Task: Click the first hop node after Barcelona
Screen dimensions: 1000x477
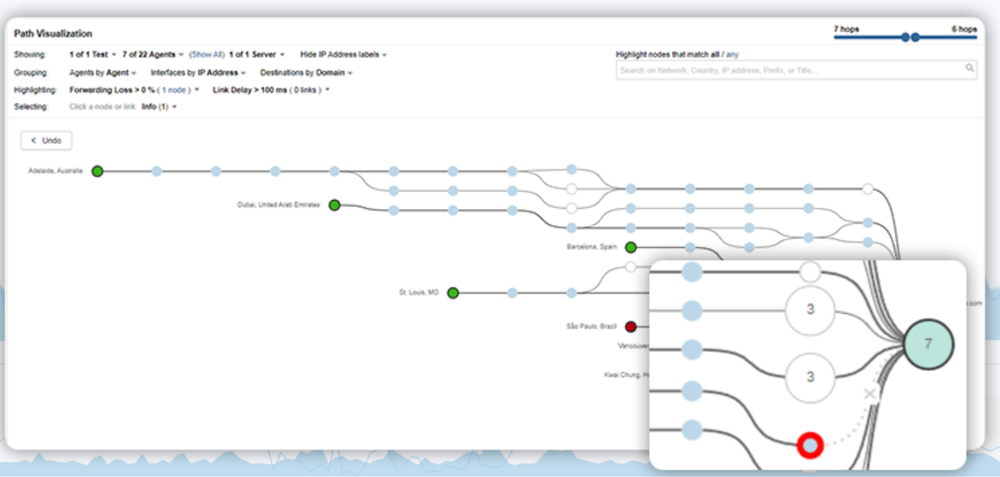Action: [x=690, y=247]
